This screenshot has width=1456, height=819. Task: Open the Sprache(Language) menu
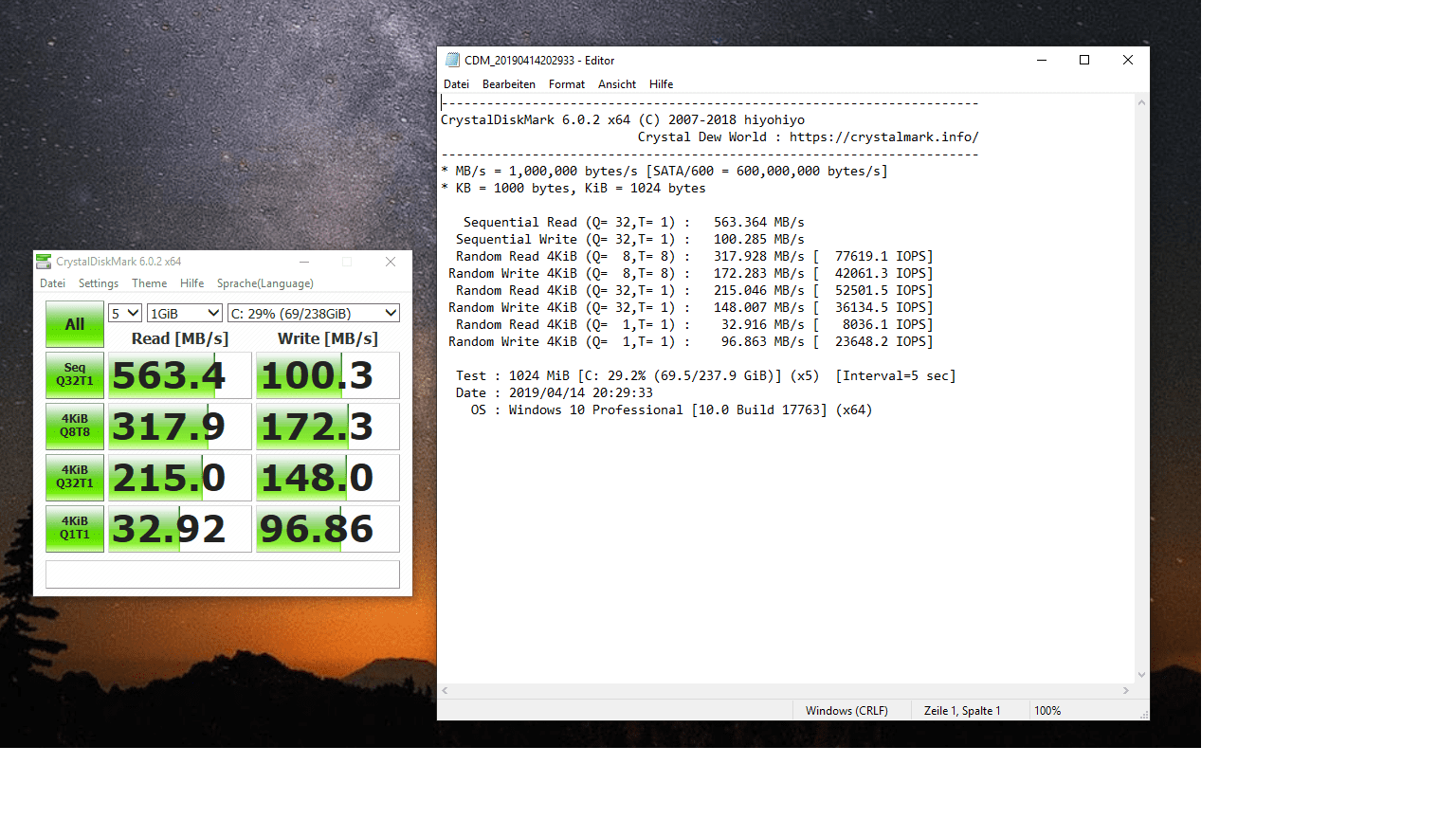[265, 283]
